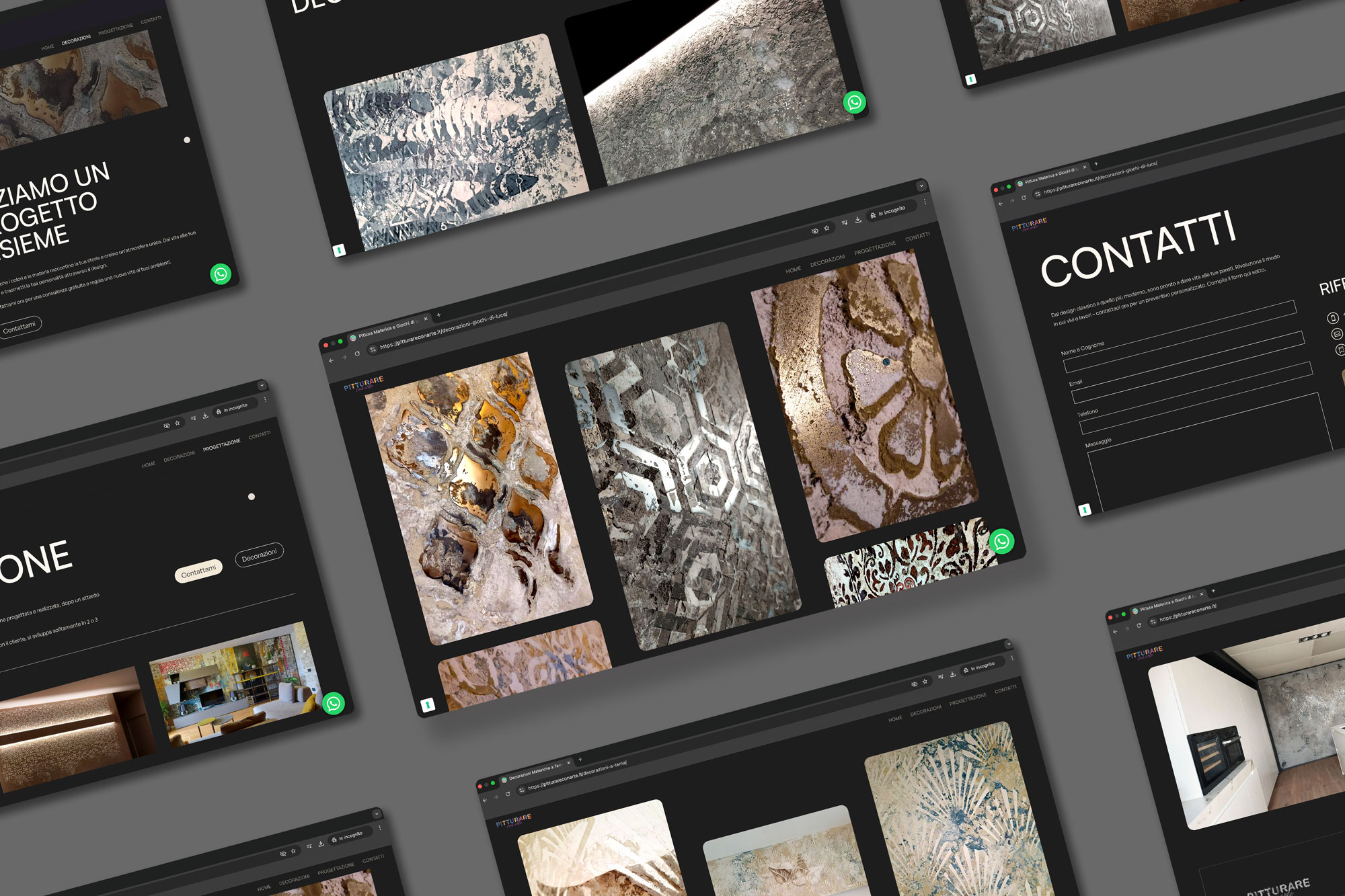Toggle crossed-eye icon in Progettazione window address bar

point(166,425)
